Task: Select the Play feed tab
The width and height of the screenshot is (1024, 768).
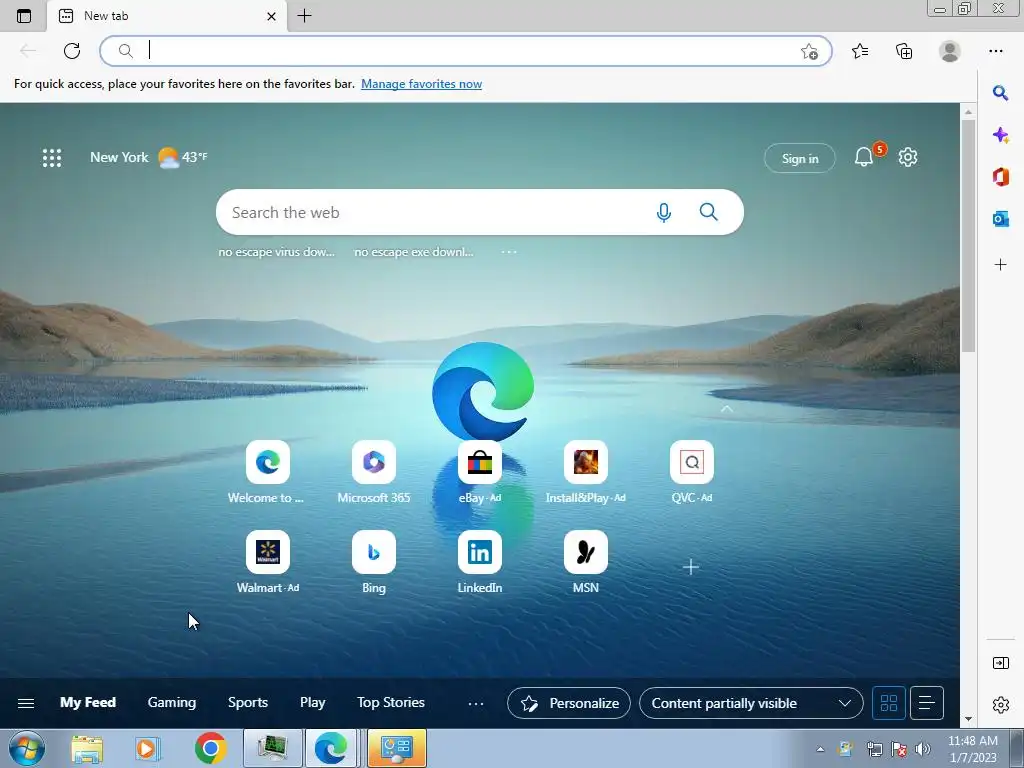Action: click(312, 703)
